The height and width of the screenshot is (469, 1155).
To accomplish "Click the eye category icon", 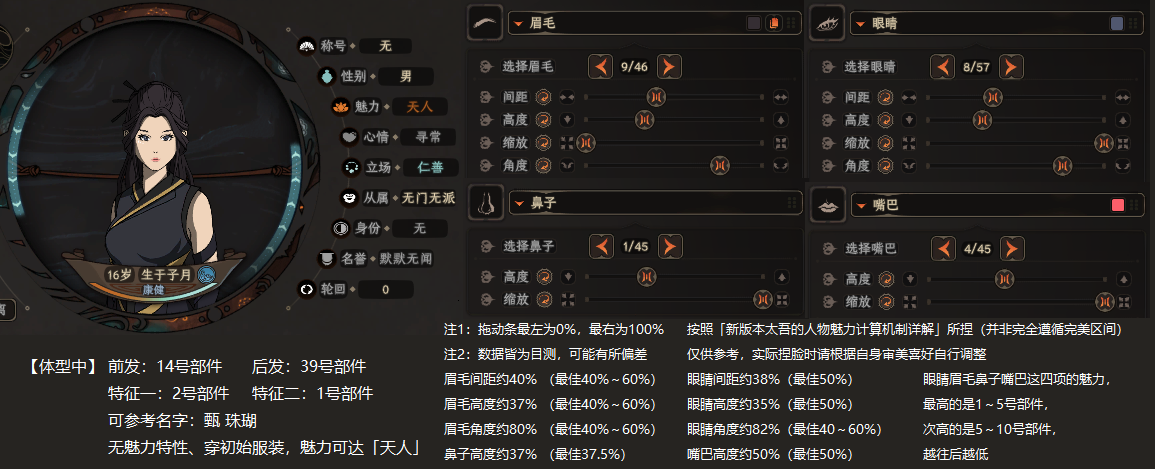I will [827, 23].
